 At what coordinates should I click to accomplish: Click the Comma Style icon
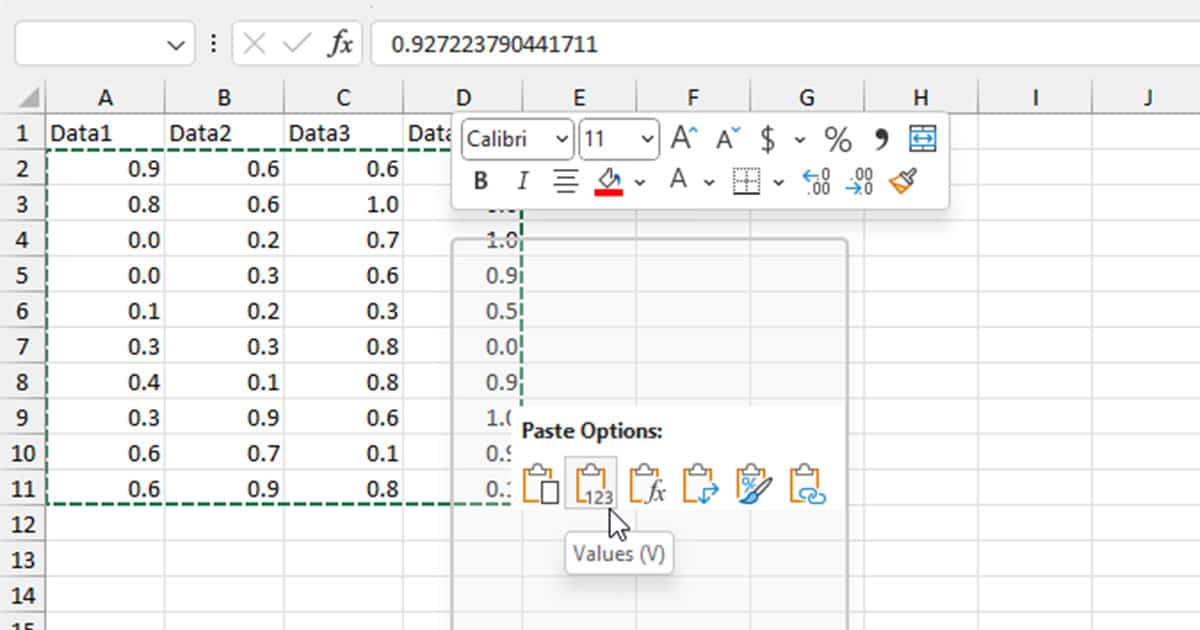(883, 137)
